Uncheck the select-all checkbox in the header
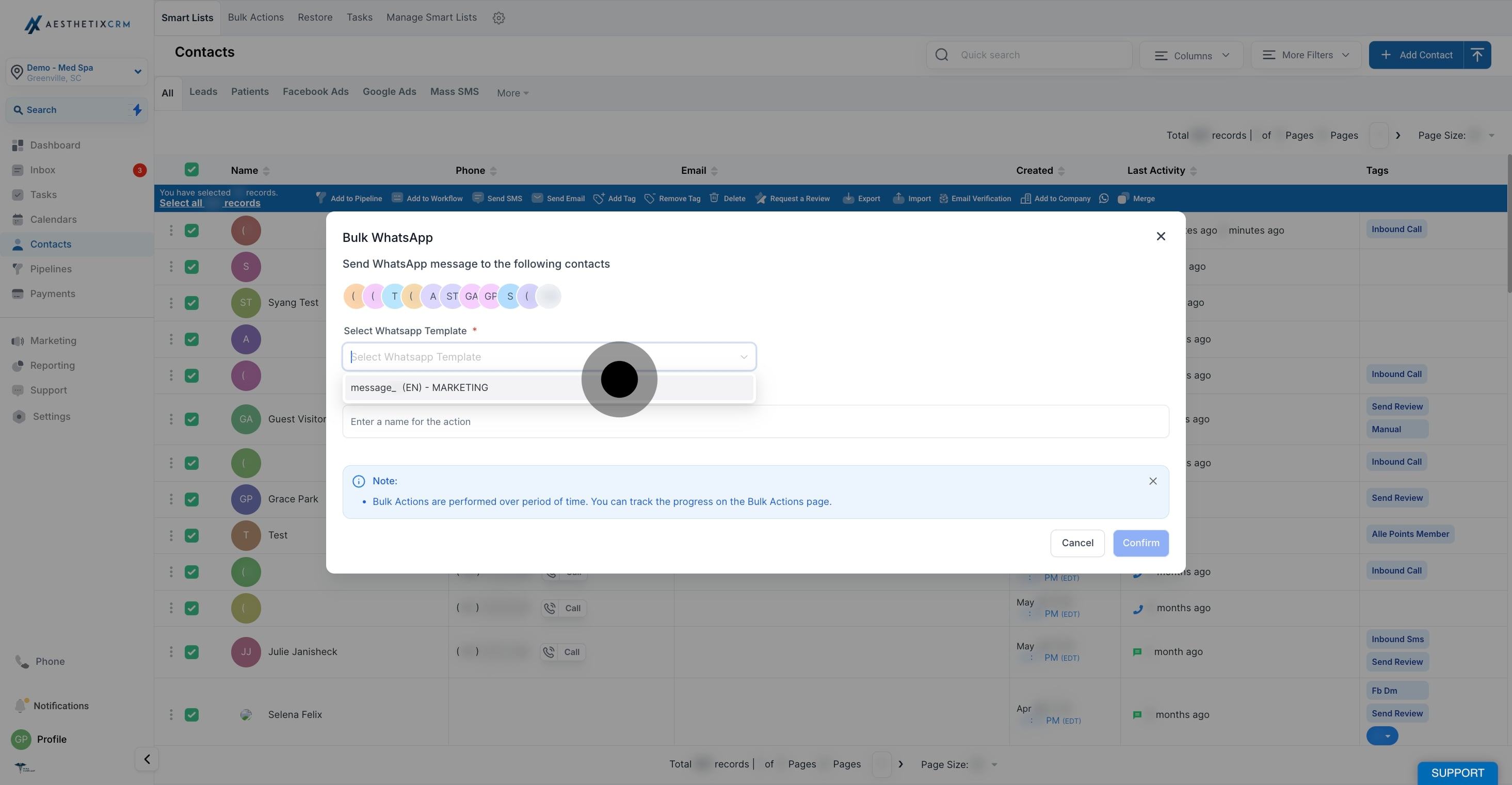 pos(192,170)
